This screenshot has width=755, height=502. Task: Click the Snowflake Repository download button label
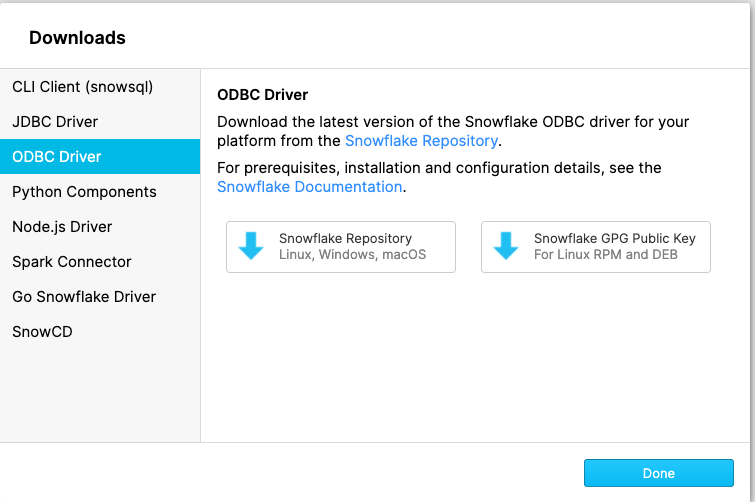point(345,239)
